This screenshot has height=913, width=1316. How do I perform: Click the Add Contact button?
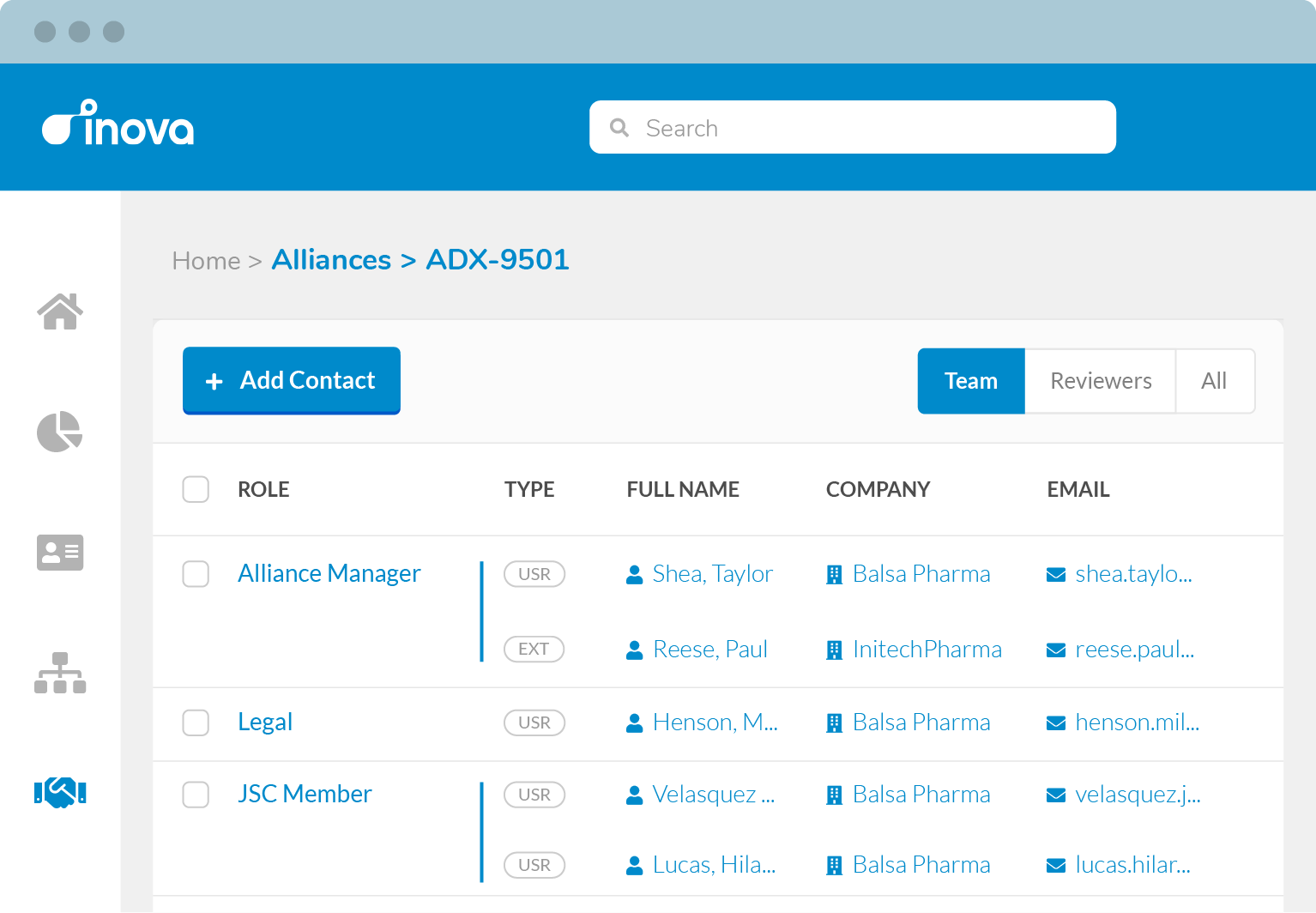click(292, 380)
